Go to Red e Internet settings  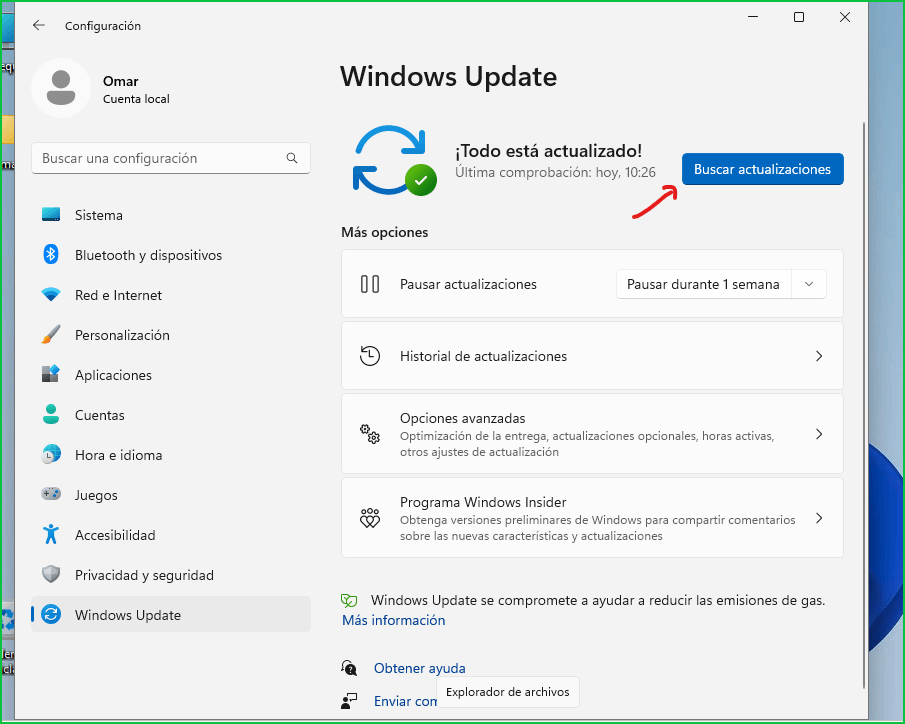(x=171, y=294)
